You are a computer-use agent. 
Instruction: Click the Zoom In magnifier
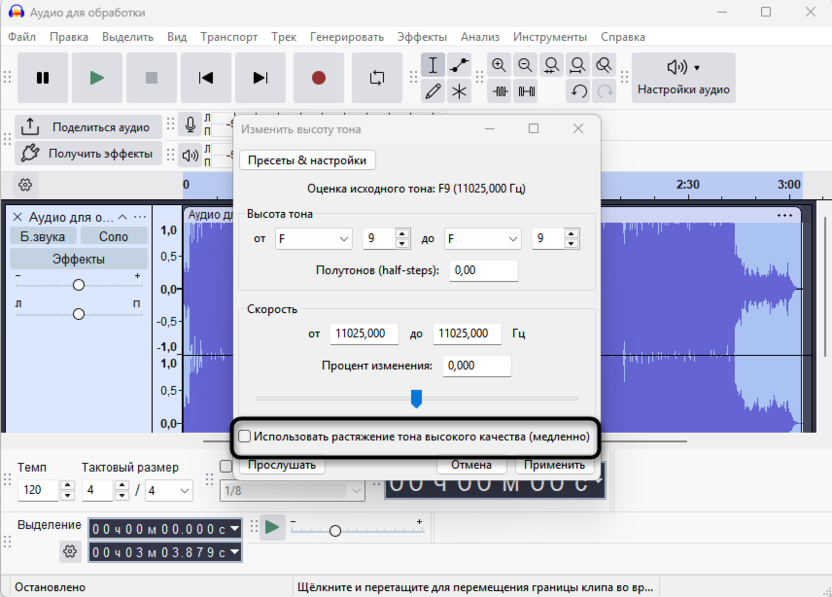click(499, 65)
